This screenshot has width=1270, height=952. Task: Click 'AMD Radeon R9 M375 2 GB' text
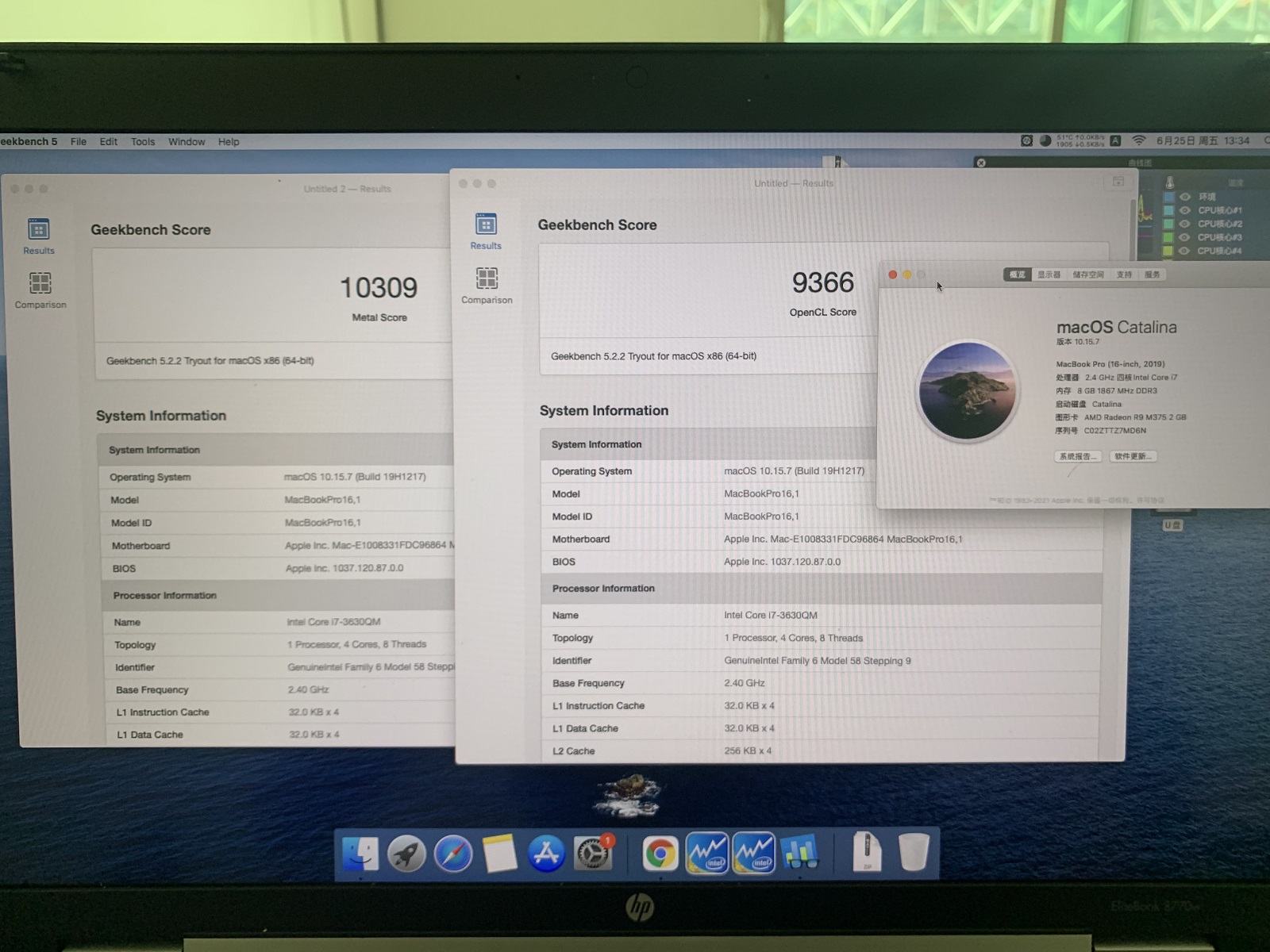[x=1135, y=417]
